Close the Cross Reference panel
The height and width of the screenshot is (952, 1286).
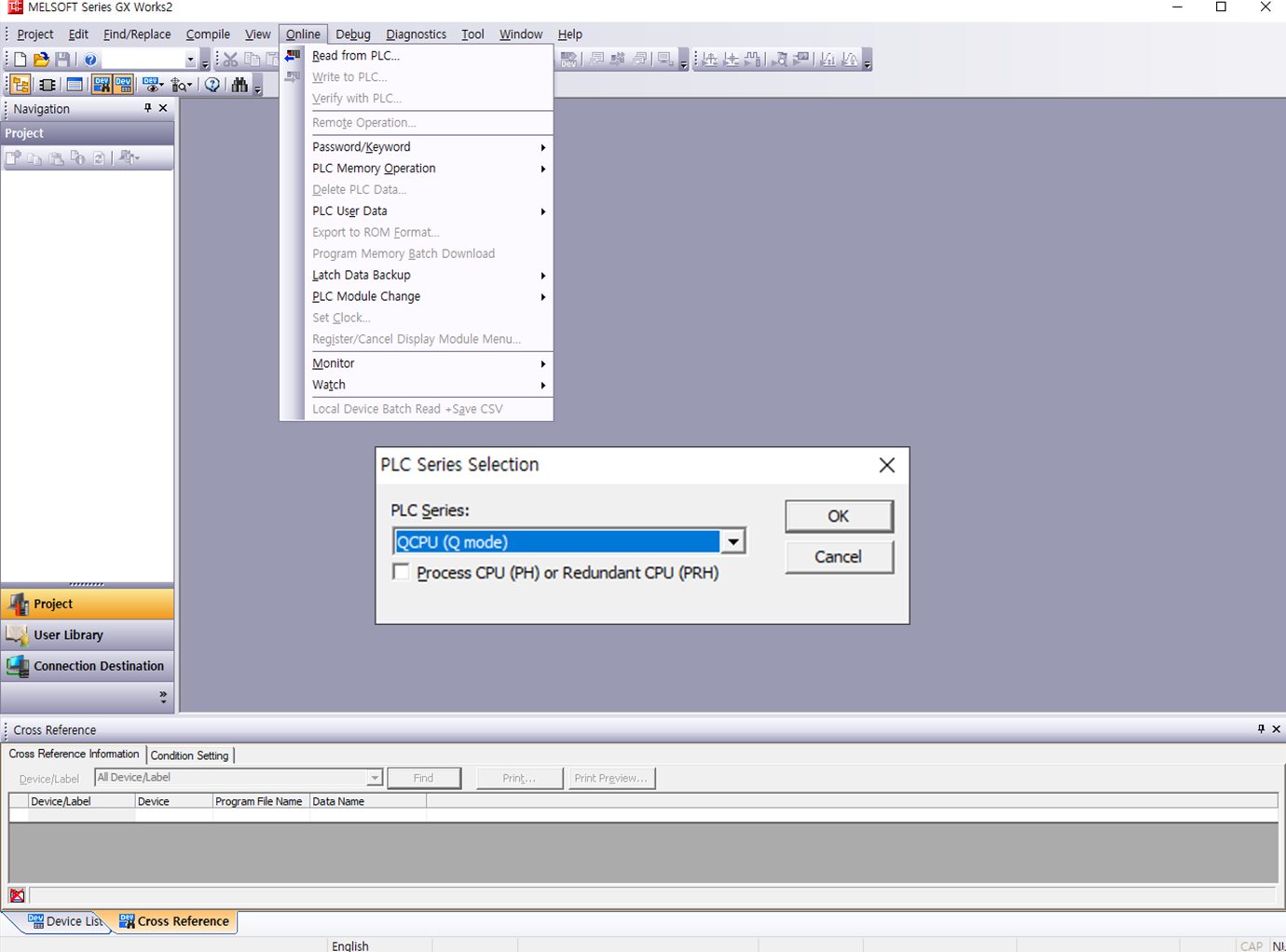tap(1276, 729)
